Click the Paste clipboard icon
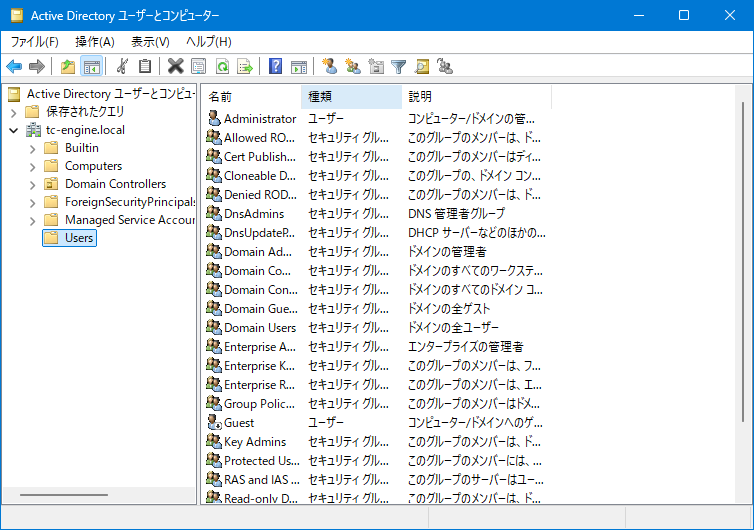The height and width of the screenshot is (530, 754). (x=145, y=66)
